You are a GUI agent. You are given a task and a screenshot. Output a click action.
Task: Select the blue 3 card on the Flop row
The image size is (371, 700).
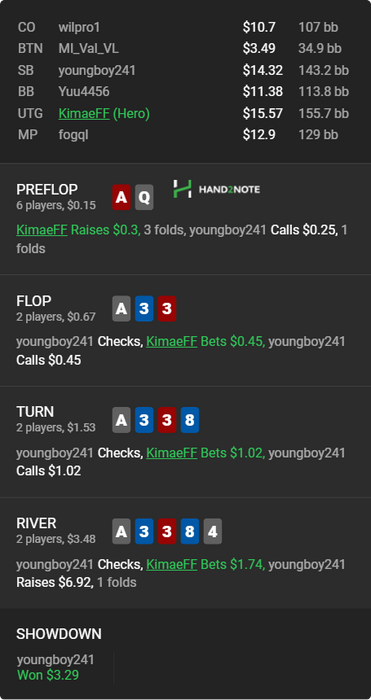(144, 308)
